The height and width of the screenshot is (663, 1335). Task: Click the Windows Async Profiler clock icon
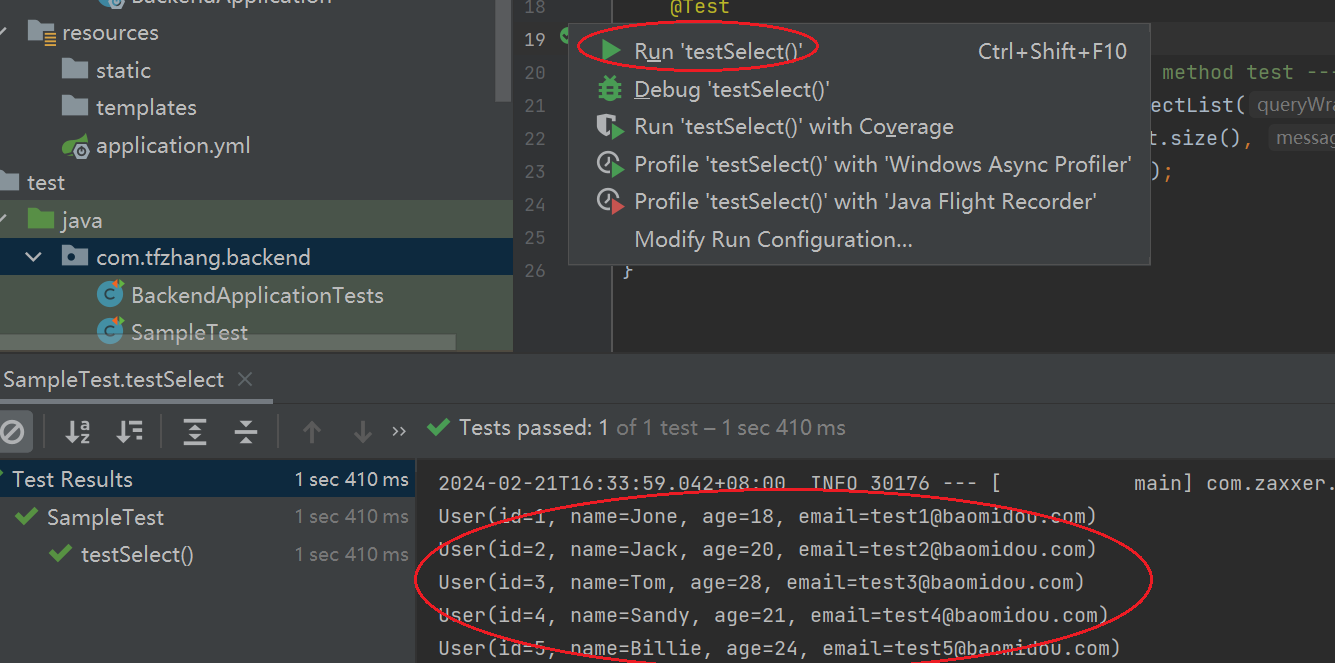coord(610,165)
